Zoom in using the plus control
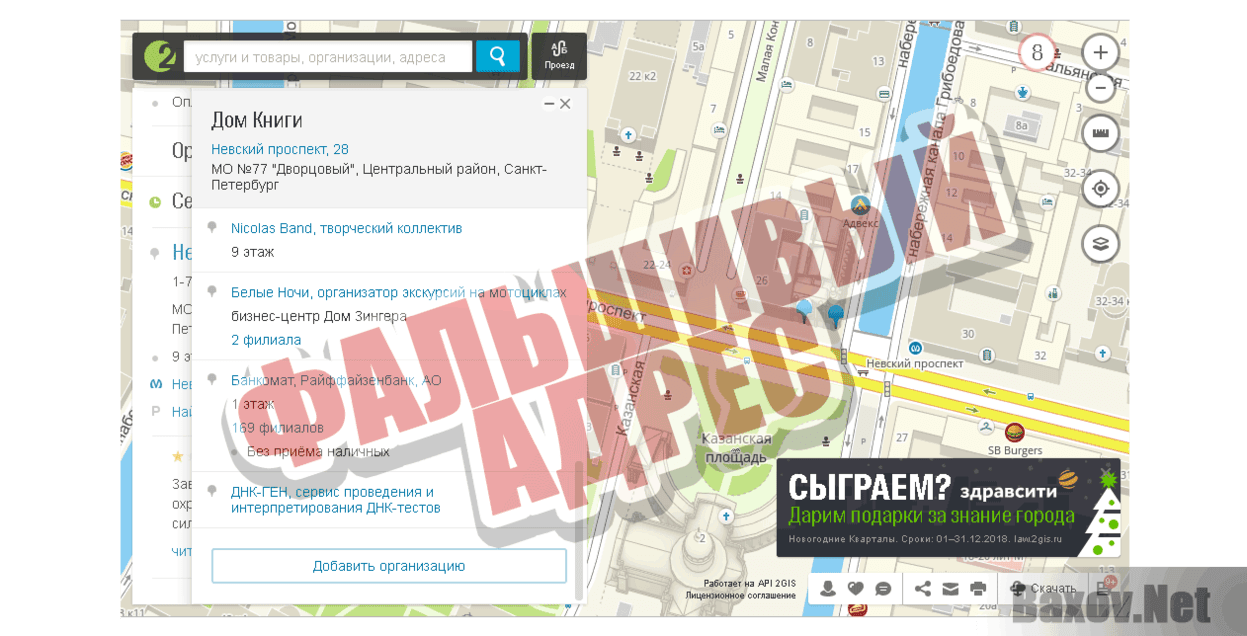 pos(1100,50)
